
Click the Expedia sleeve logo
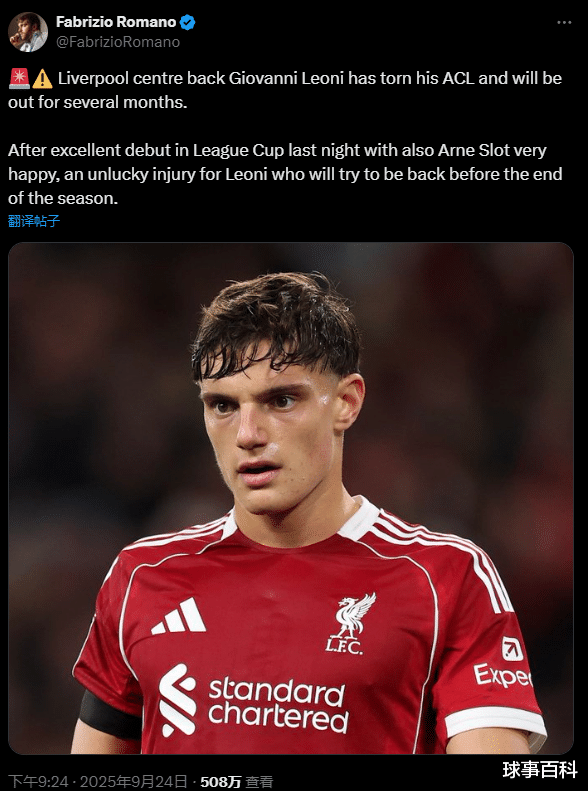(503, 663)
